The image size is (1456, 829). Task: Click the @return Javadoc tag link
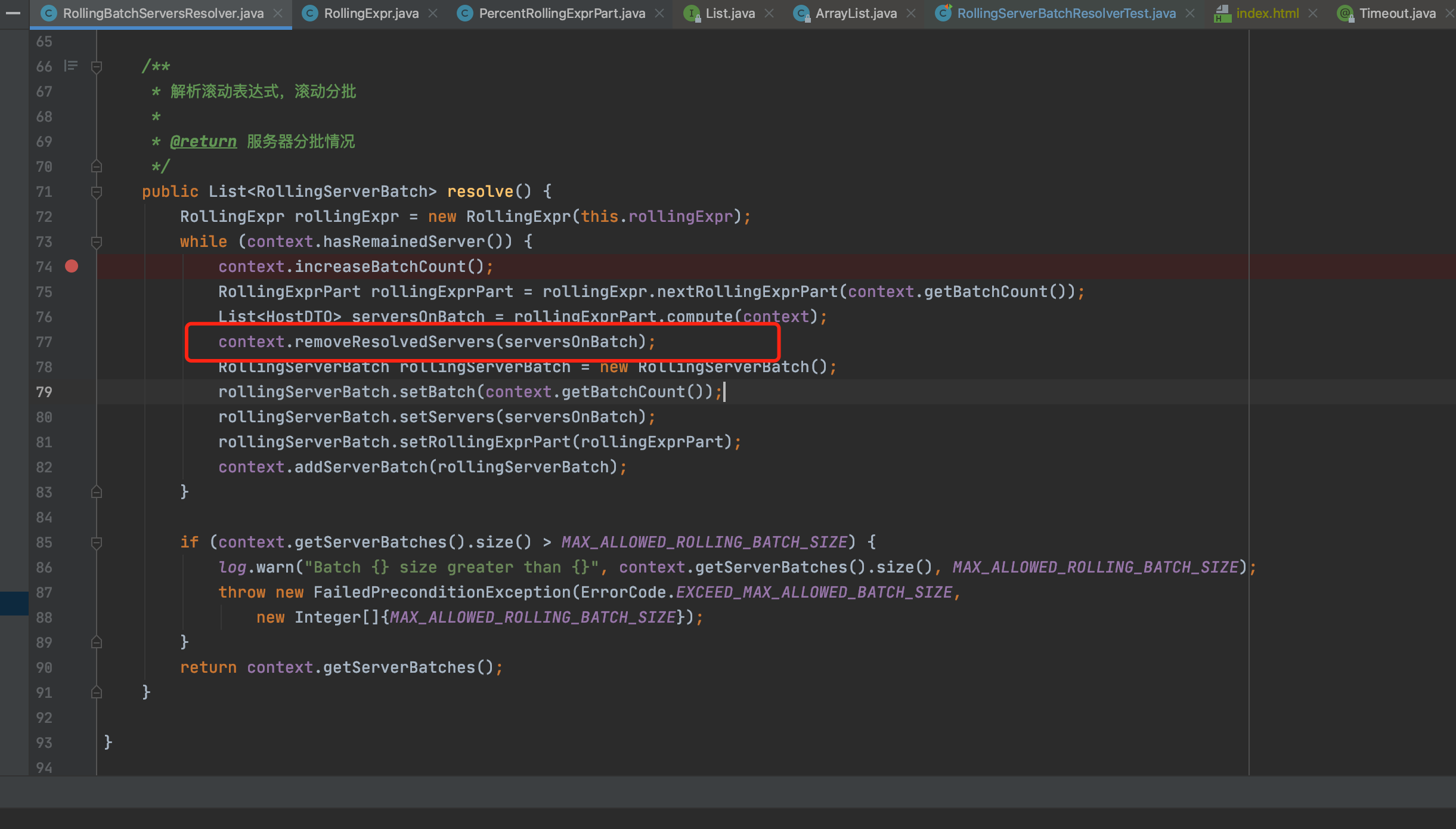(x=203, y=141)
